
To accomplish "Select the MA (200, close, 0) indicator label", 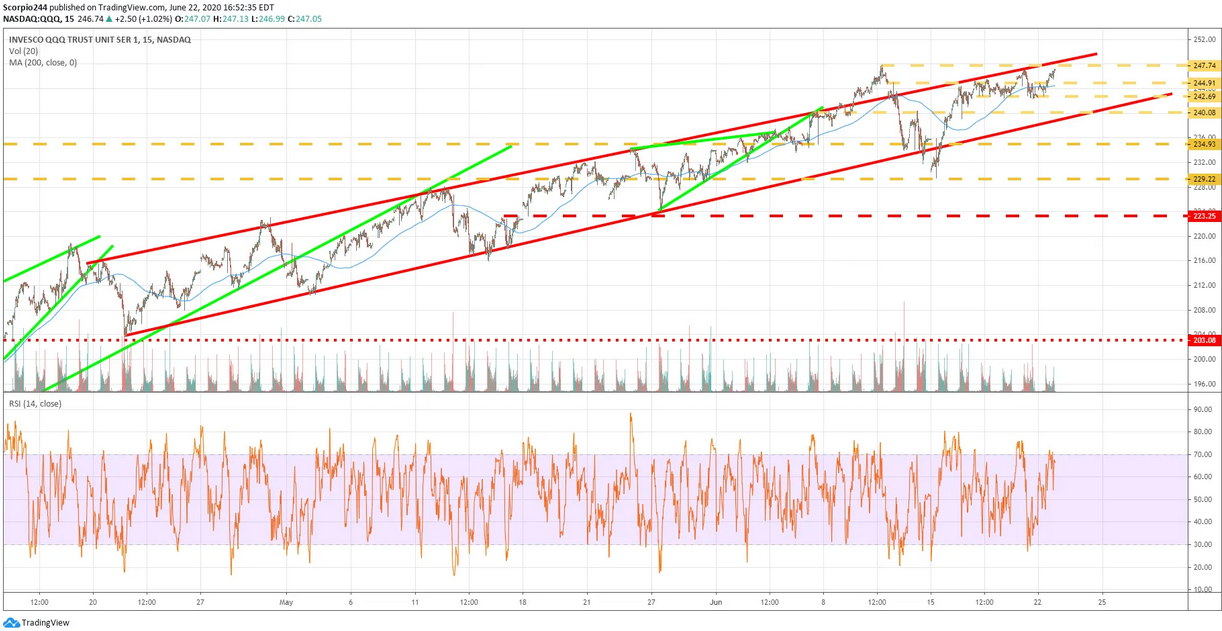I will (43, 62).
